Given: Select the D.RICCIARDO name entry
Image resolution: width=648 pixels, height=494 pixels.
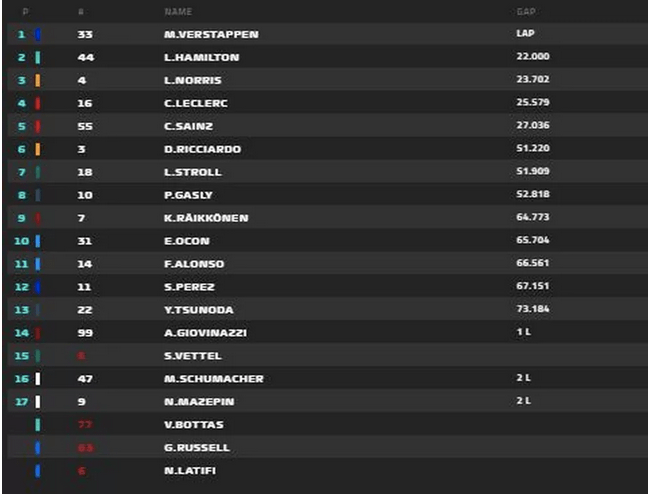Looking at the screenshot, I should (201, 149).
